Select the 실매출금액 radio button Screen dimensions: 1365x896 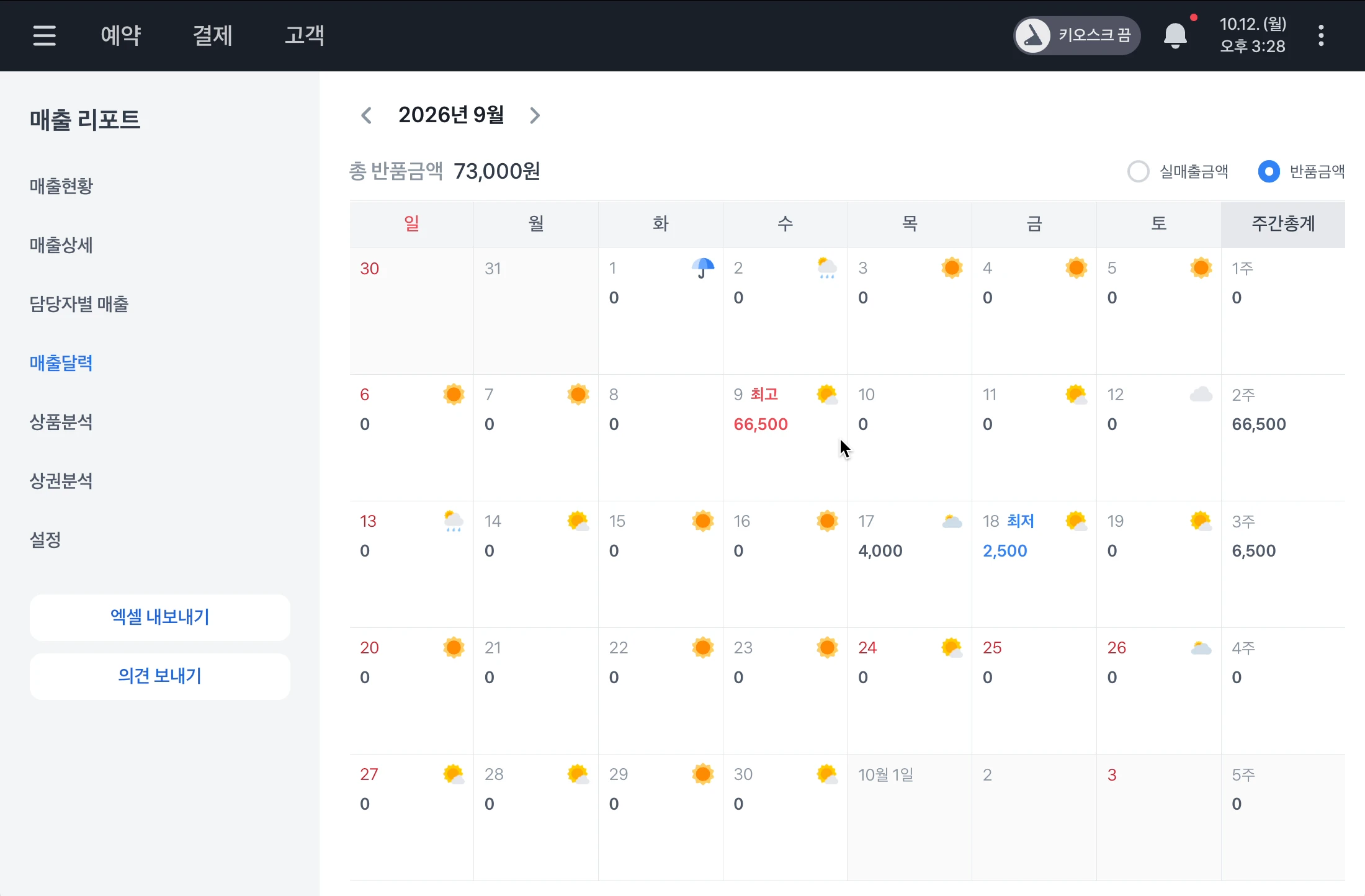1138,171
